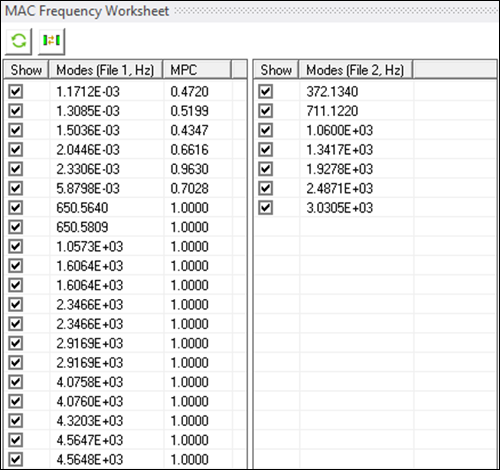Viewport: 500px width, 470px height.
Task: Click the Show header in File 1 table
Action: click(x=26, y=70)
